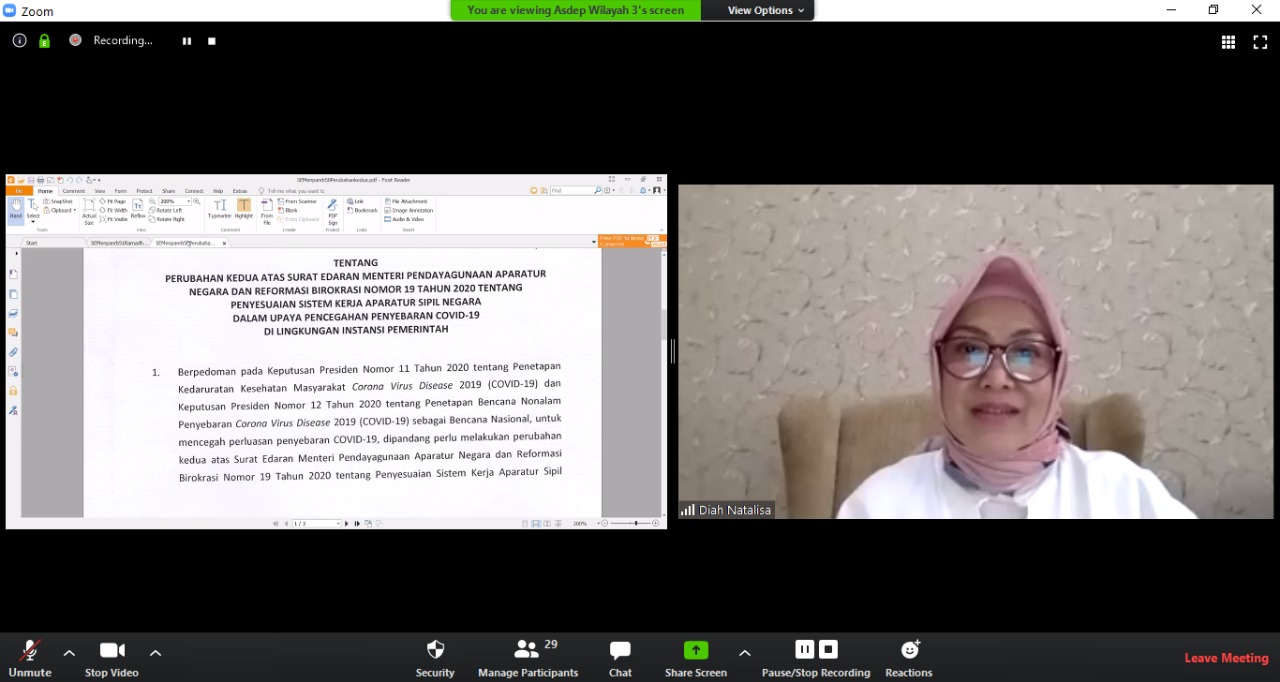Insert an Image Annotation
The image size is (1280, 682).
(x=409, y=211)
